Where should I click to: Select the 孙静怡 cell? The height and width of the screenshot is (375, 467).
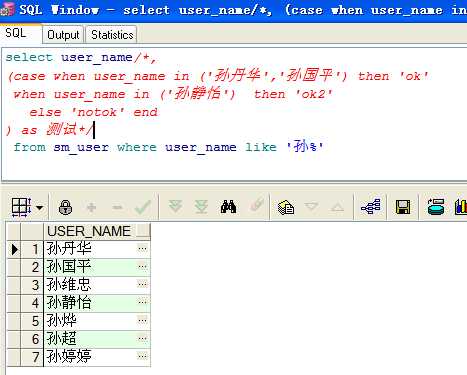pos(90,303)
